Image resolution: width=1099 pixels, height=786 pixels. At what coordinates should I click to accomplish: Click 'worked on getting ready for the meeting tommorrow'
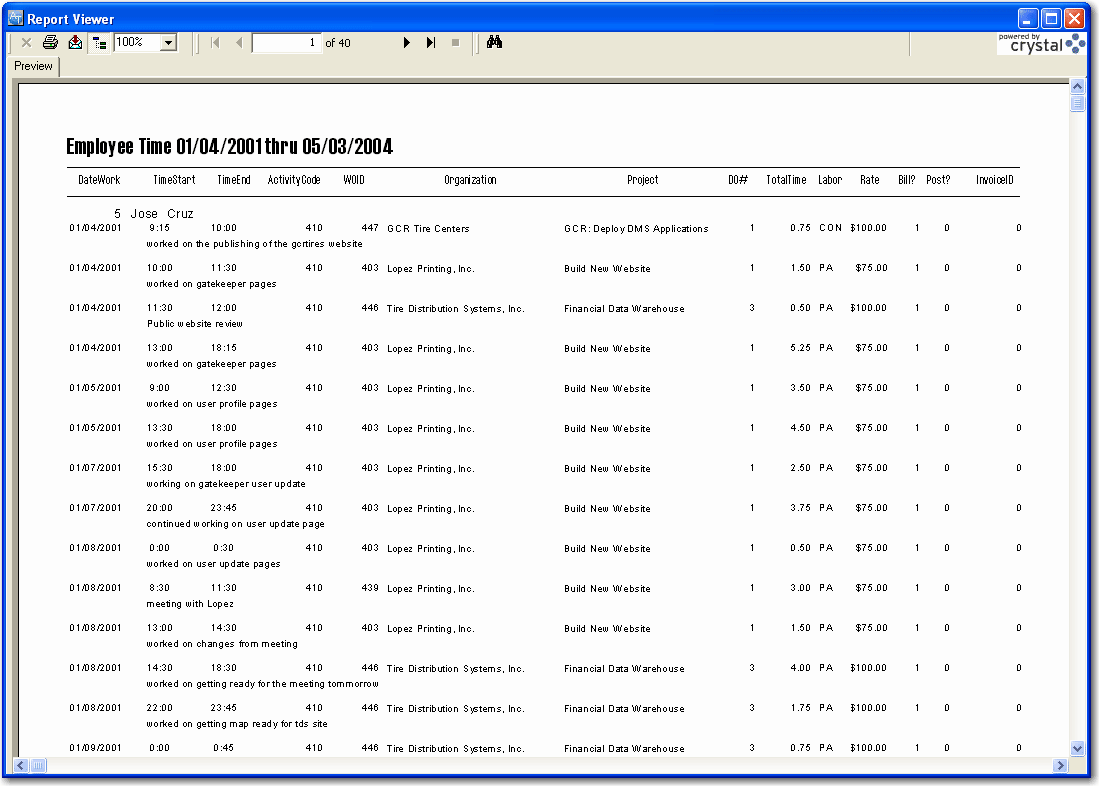coord(262,684)
